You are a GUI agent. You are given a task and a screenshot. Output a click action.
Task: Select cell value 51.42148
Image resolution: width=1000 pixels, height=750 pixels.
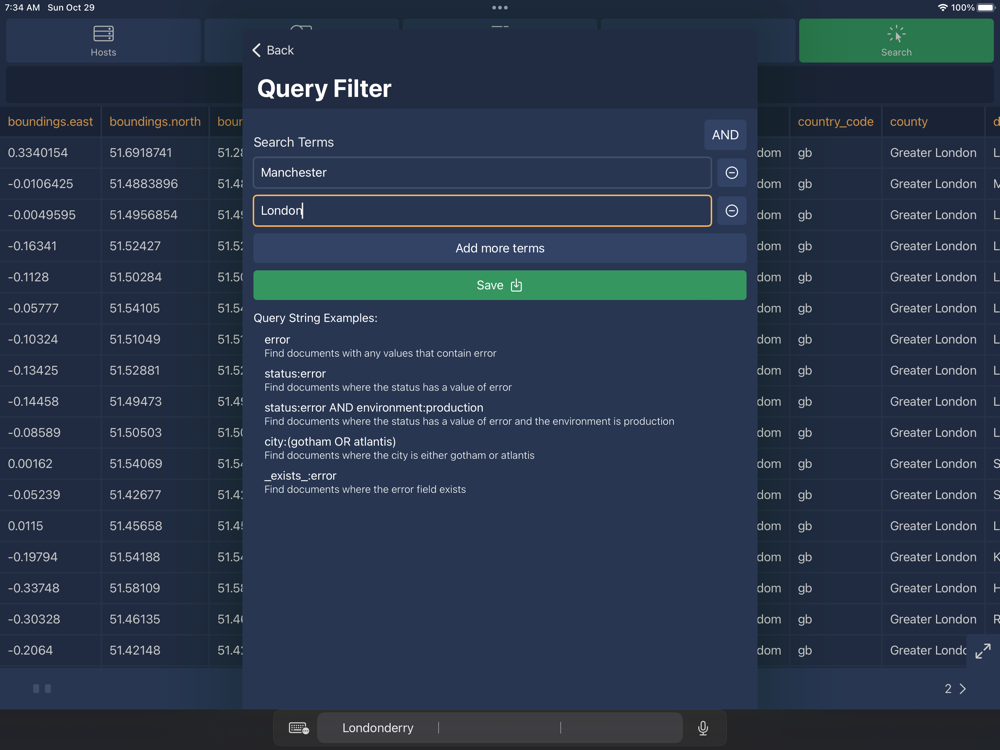coord(135,651)
